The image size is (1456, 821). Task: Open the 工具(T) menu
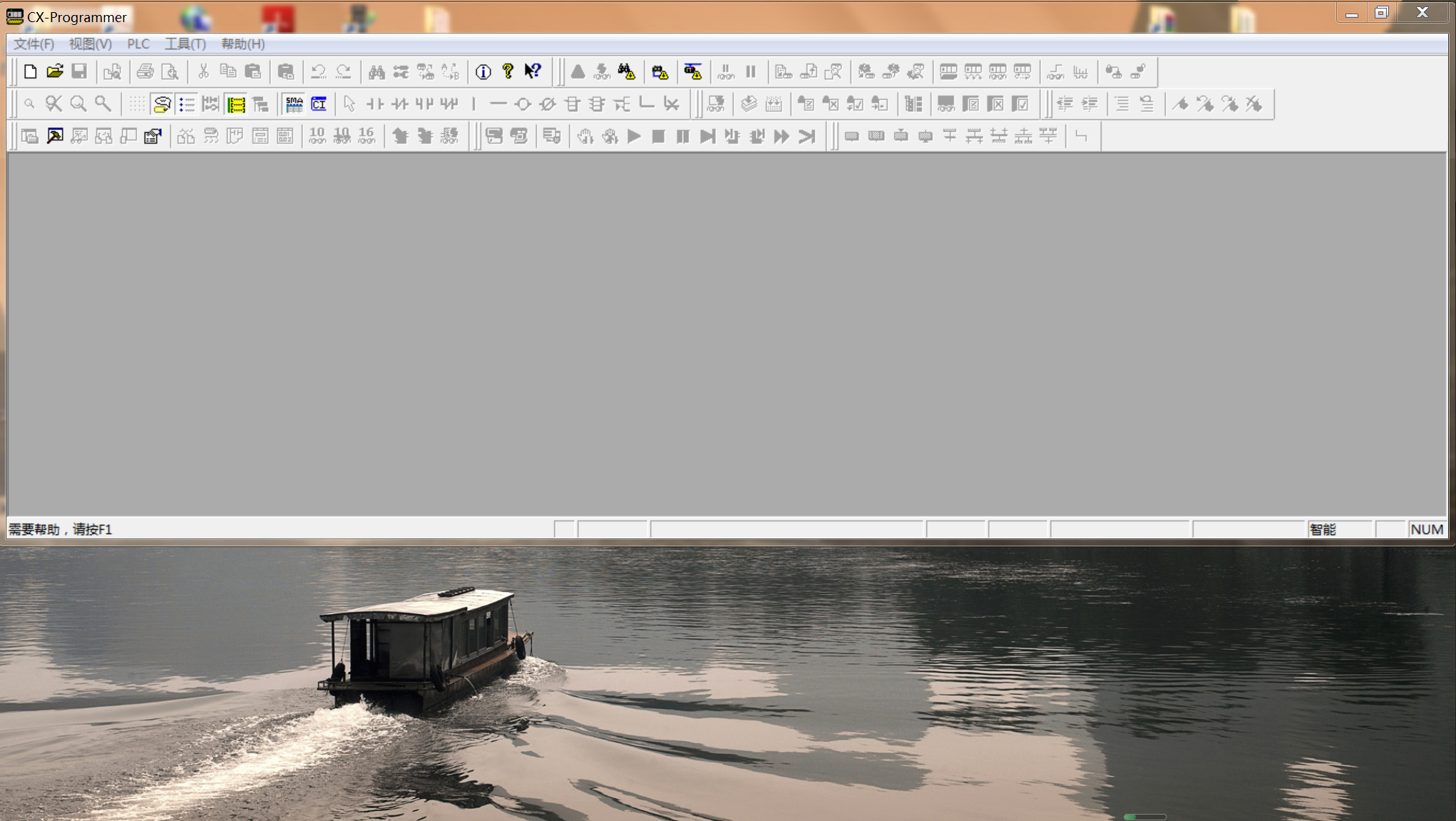(x=185, y=44)
